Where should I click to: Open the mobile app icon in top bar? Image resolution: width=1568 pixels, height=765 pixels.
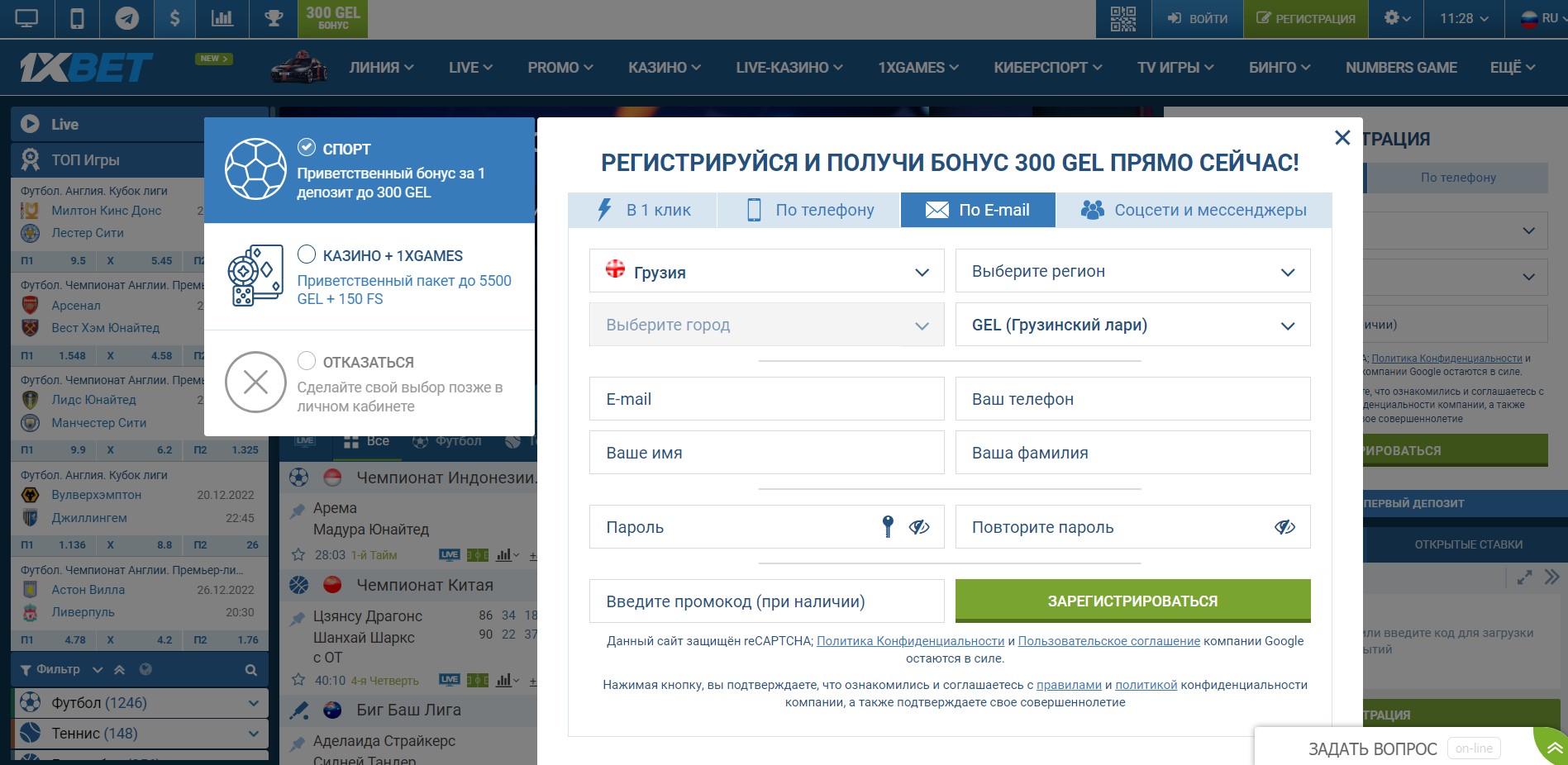[77, 18]
